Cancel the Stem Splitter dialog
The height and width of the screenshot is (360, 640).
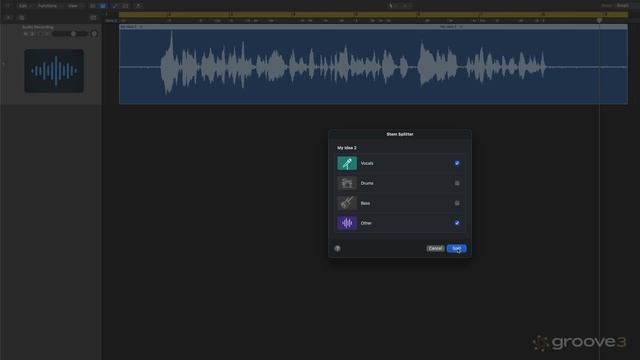pos(435,248)
